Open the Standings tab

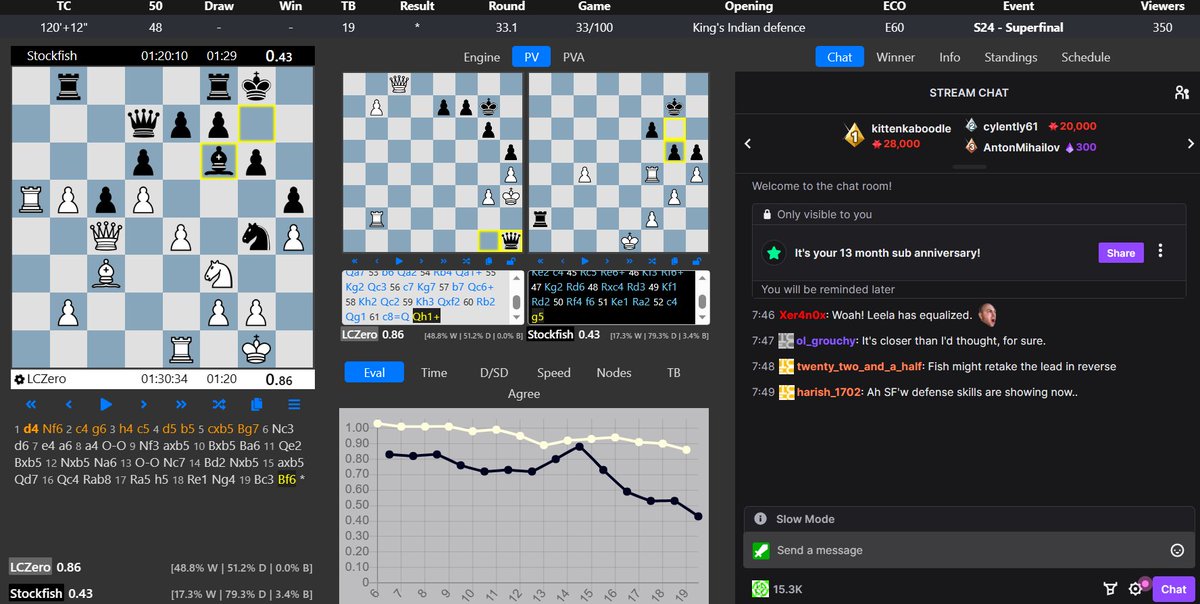tap(1011, 57)
